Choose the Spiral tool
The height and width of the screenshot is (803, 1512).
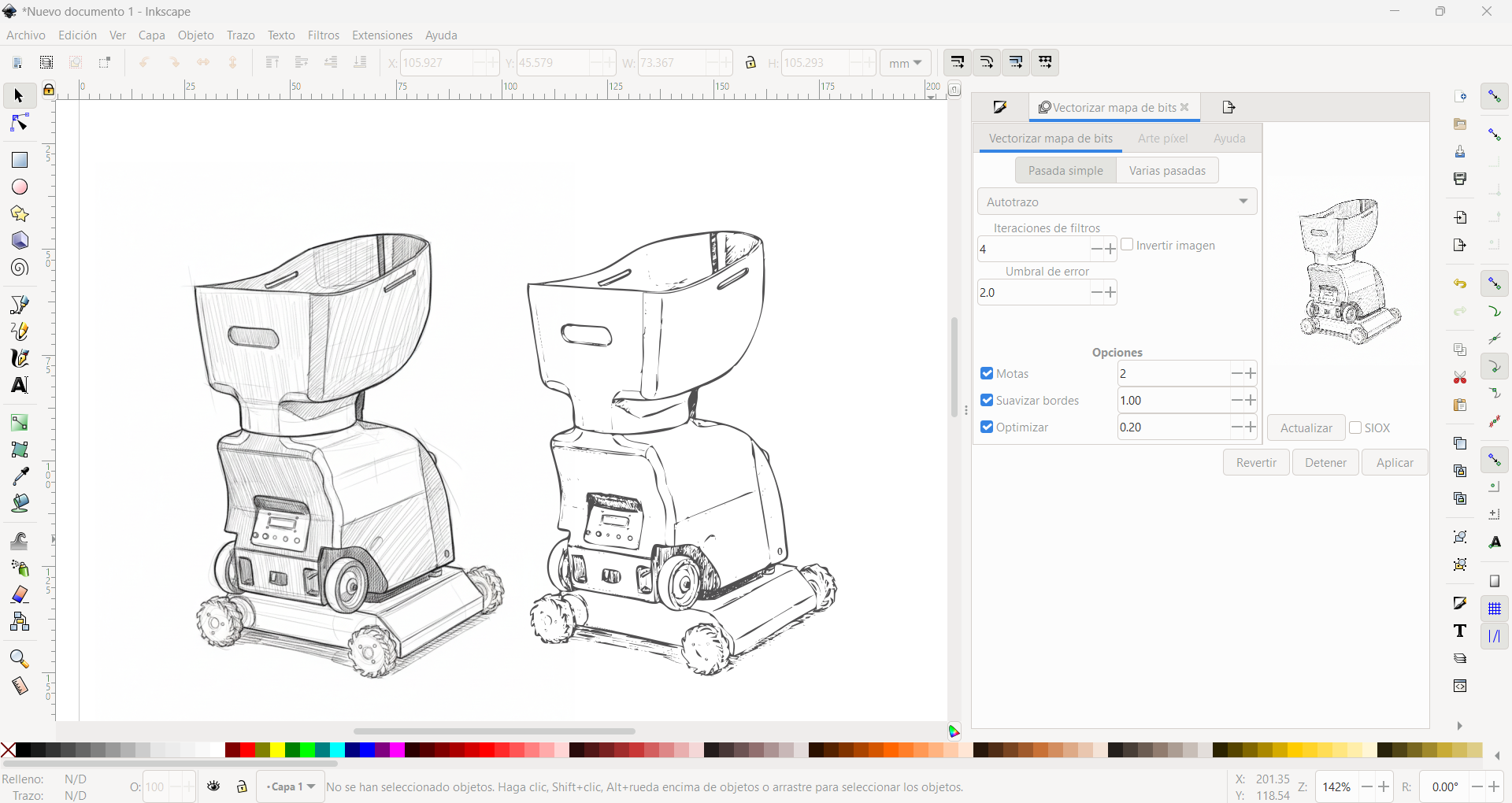[18, 268]
